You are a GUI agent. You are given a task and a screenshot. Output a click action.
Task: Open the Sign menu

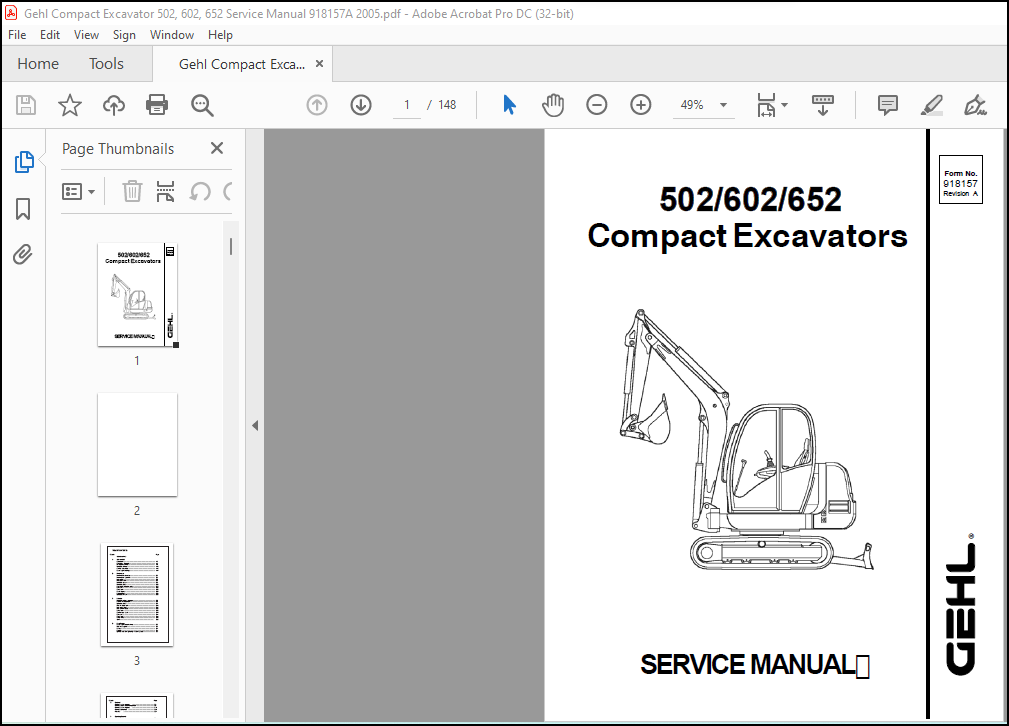(x=124, y=35)
